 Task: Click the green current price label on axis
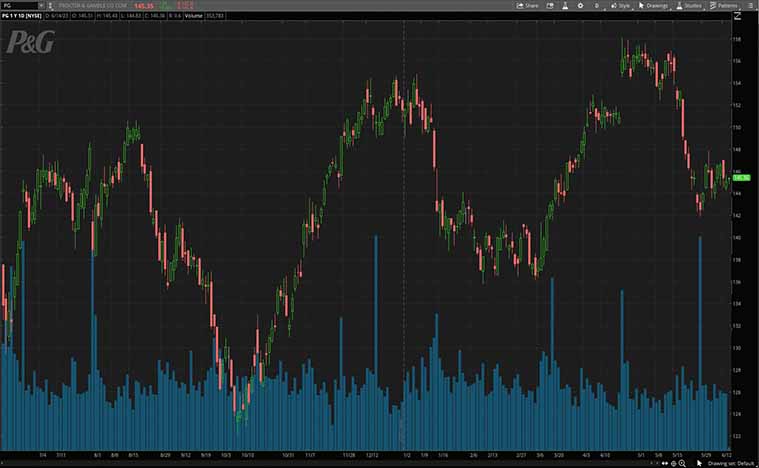pos(741,178)
